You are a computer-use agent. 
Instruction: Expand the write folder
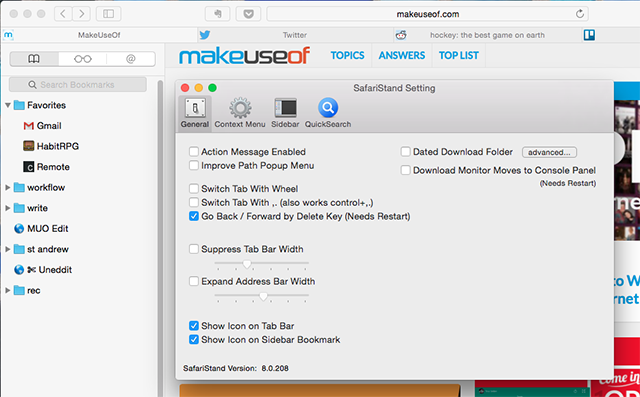(x=8, y=208)
